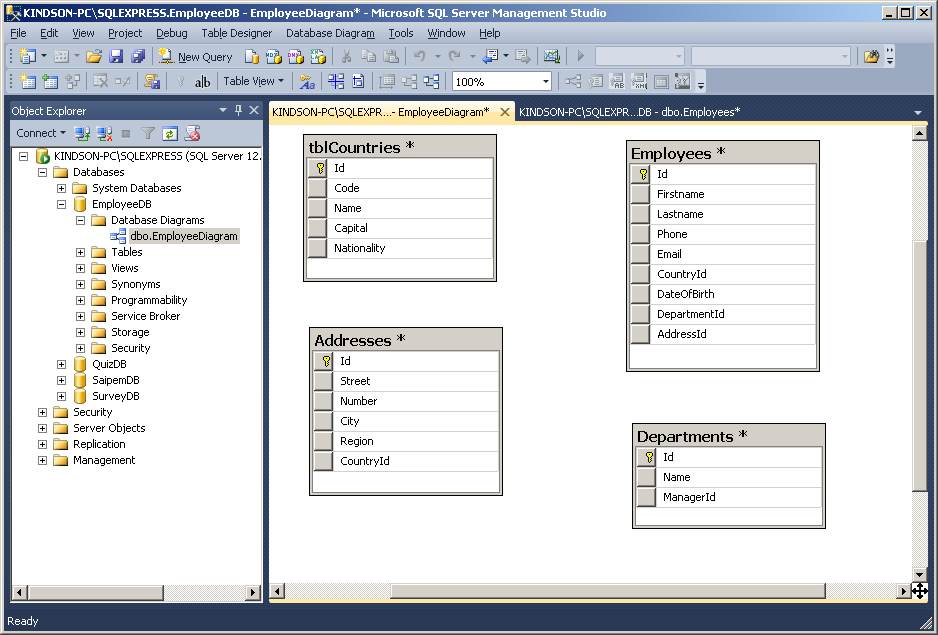Viewport: 938px width, 635px height.
Task: Click the Activity Monitor icon
Action: 552,56
